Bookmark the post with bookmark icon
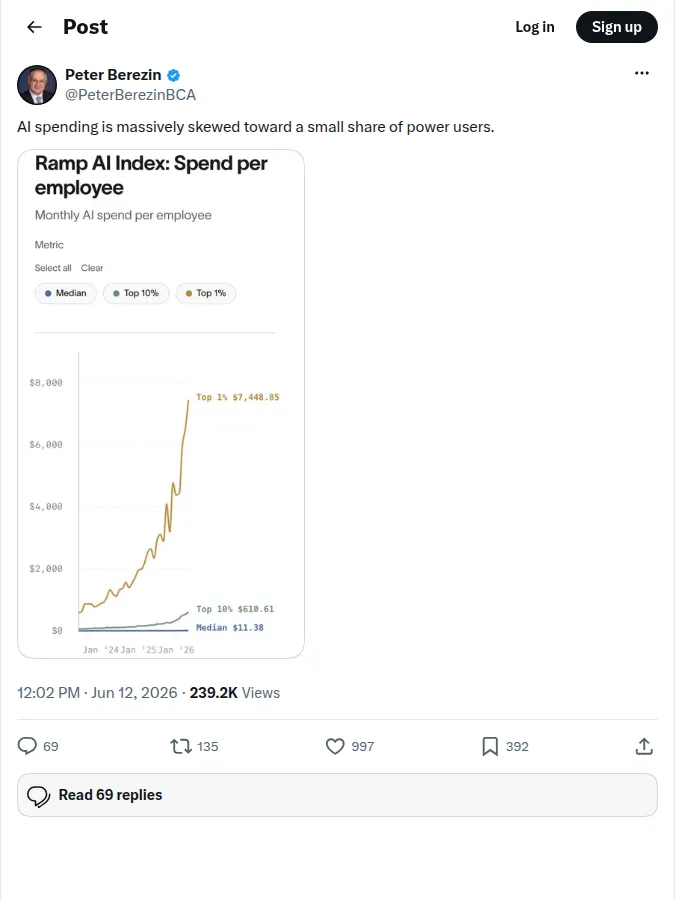 [490, 746]
